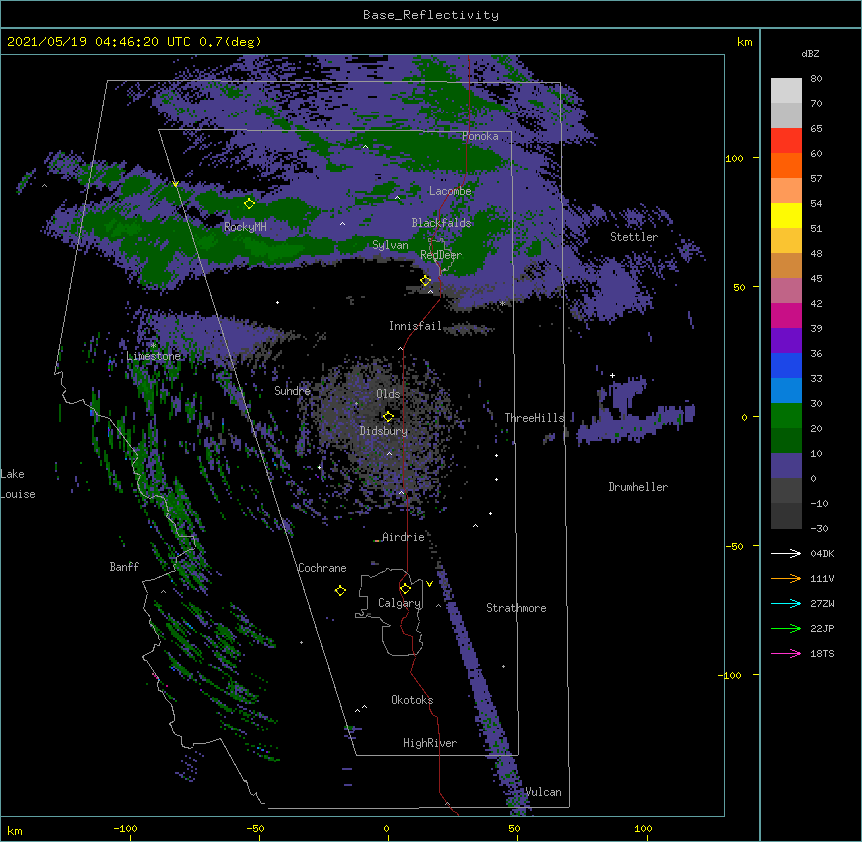Click the Blackfalds city label
The image size is (862, 842).
point(441,223)
